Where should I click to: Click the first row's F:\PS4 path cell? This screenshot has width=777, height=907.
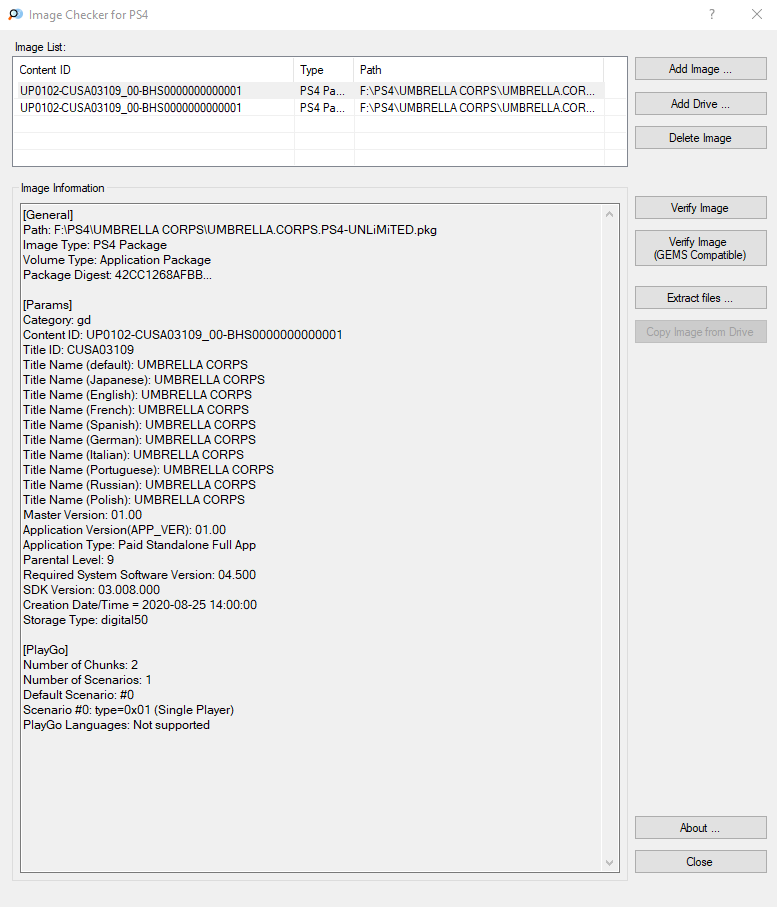click(x=477, y=91)
